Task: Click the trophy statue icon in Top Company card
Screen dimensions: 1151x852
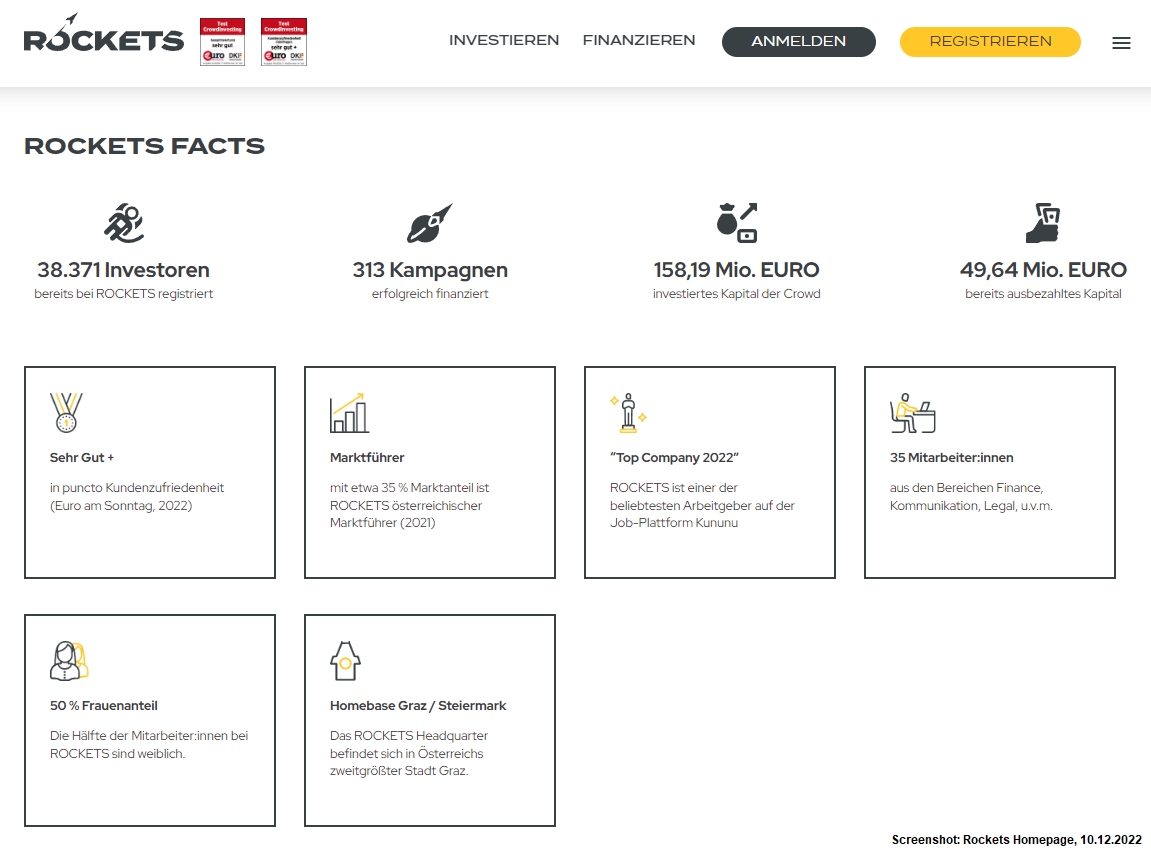Action: (628, 412)
